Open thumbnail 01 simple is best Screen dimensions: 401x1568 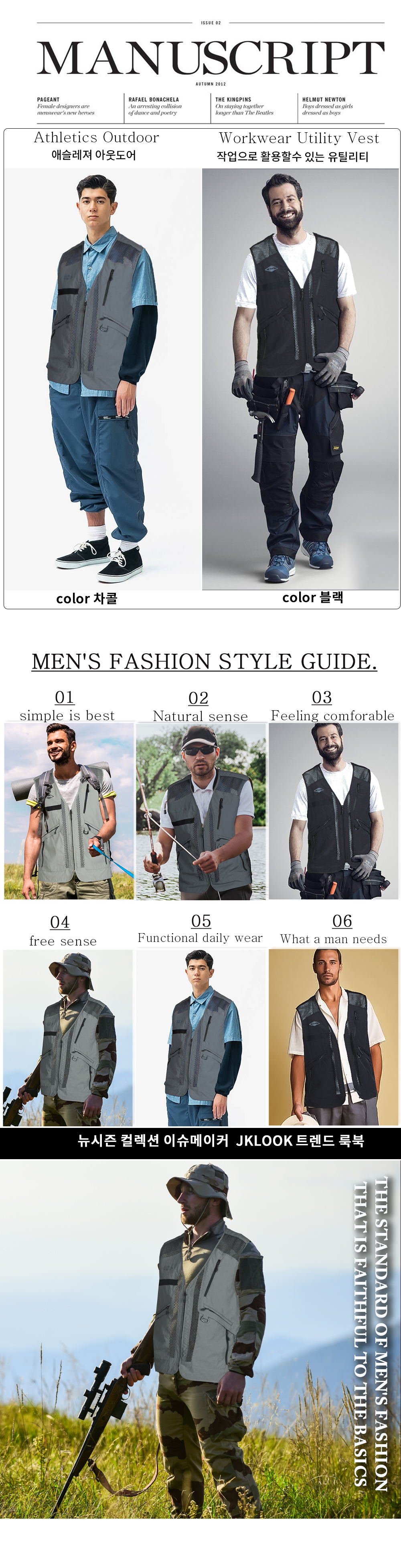click(69, 810)
